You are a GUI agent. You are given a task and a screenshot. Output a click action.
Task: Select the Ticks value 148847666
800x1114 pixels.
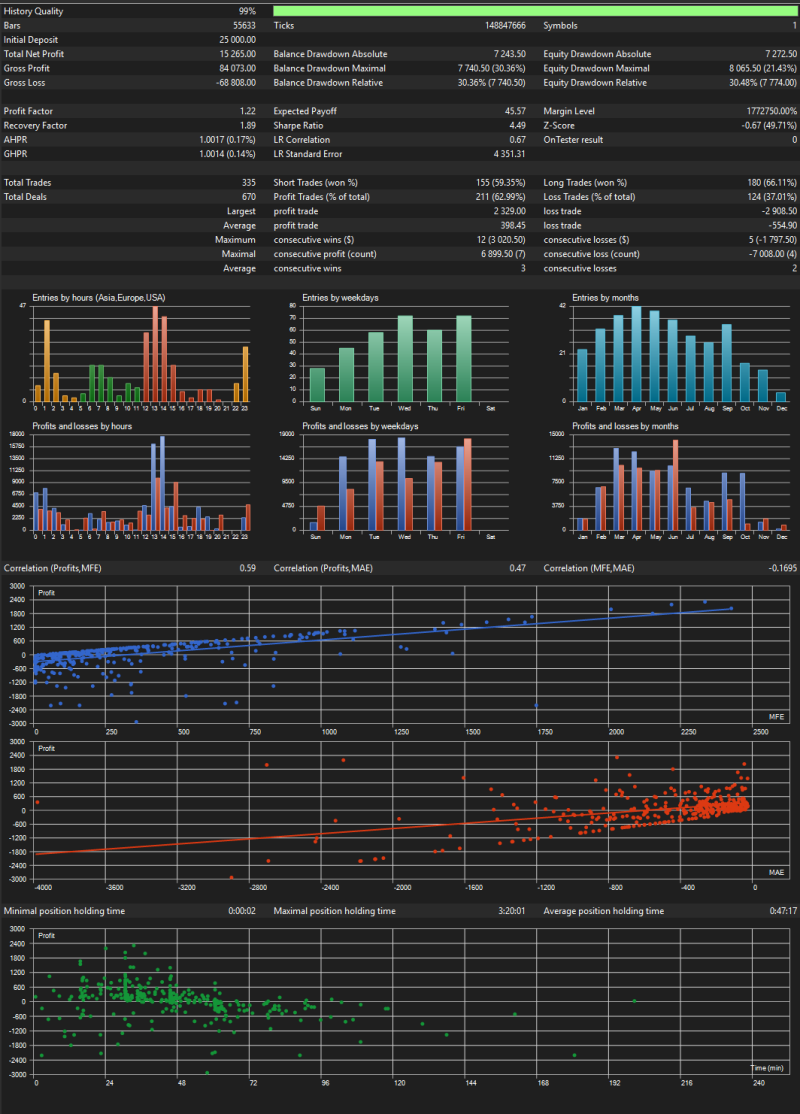tap(505, 26)
